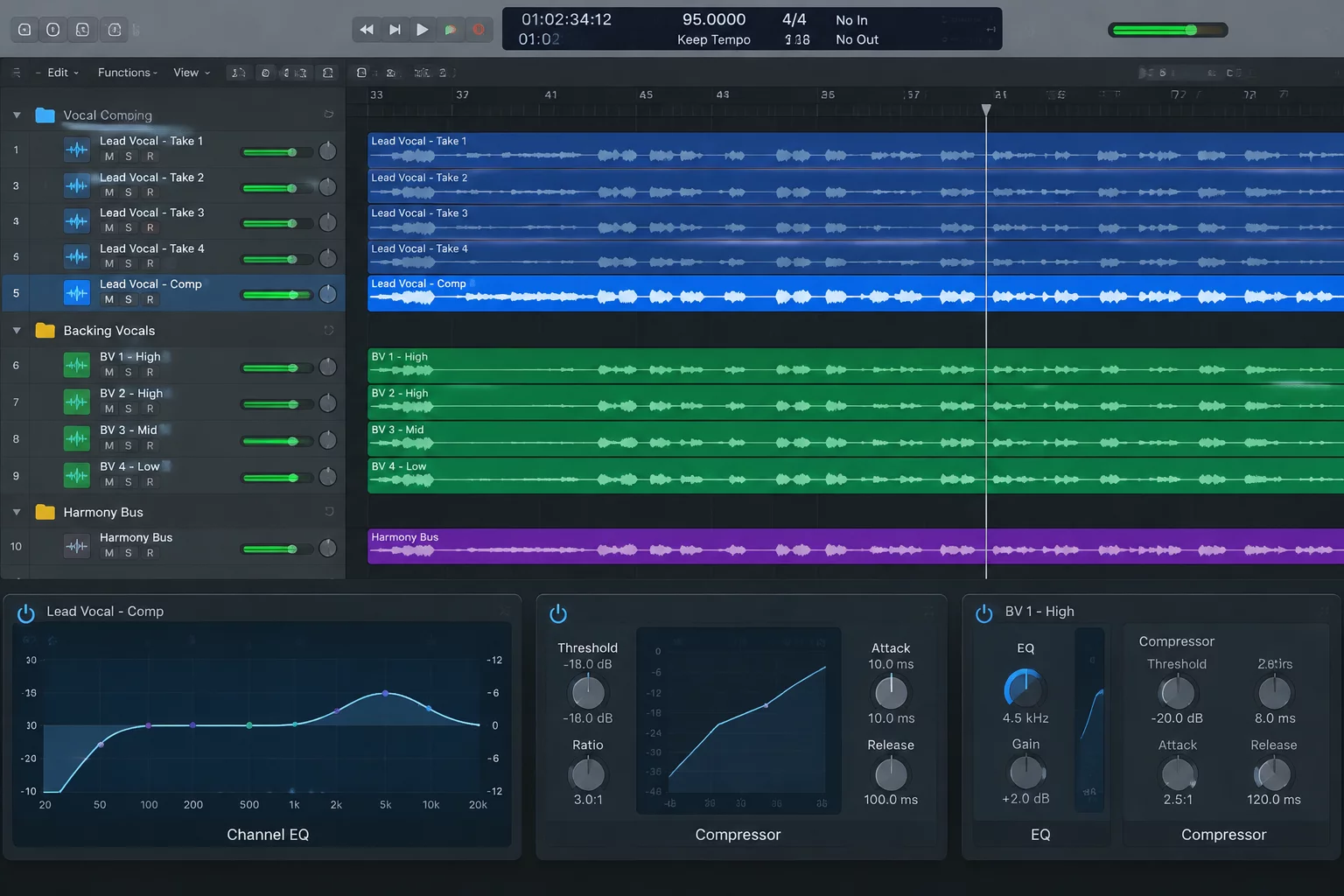1344x896 pixels.
Task: Click the Harmony Bus folder icon
Action: 45,512
